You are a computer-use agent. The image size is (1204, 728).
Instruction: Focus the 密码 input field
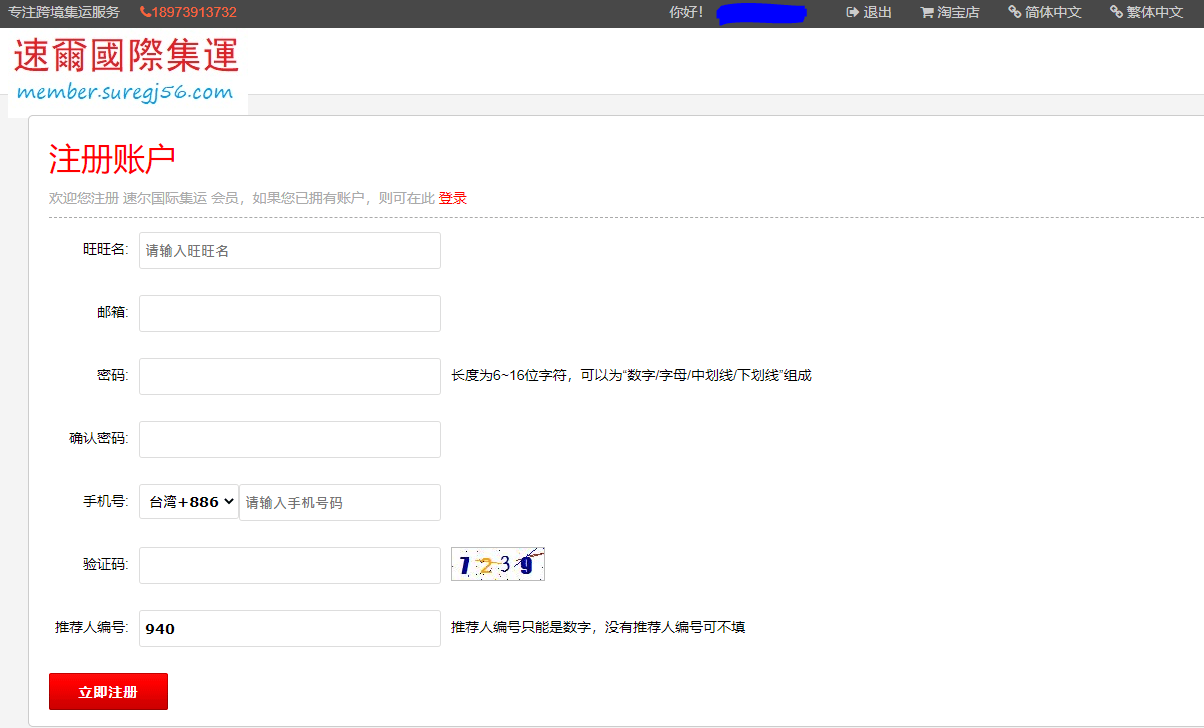tap(290, 377)
